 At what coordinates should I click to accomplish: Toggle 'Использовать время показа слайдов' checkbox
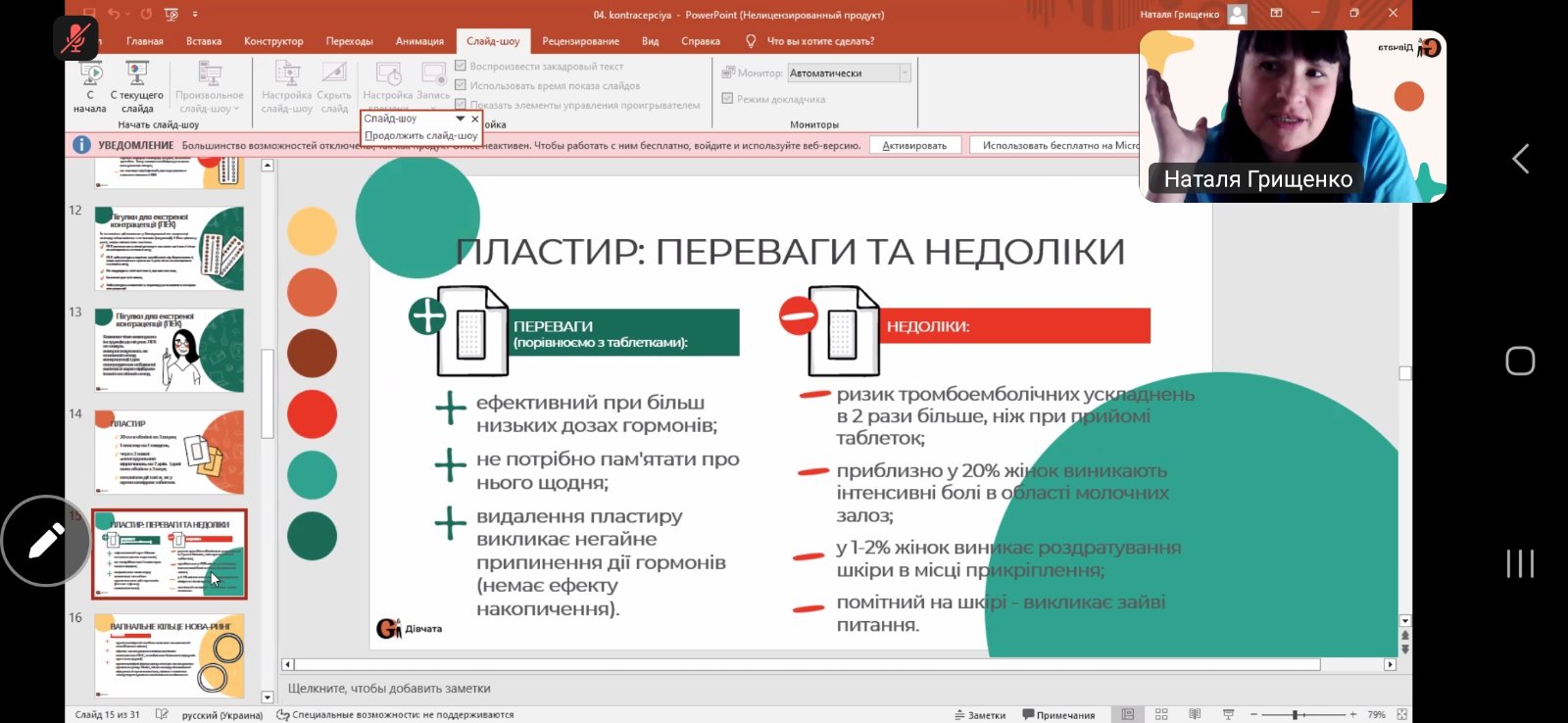[461, 85]
